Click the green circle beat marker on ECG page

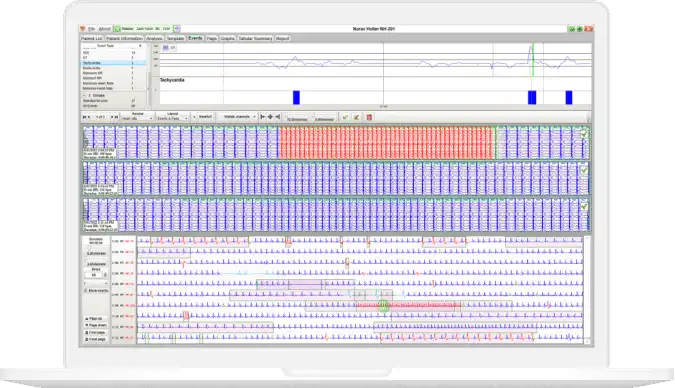pos(384,306)
